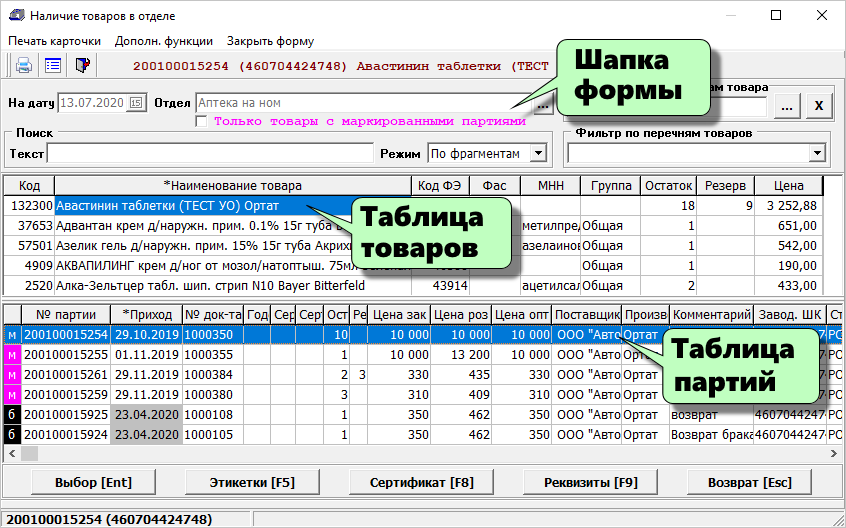Click the Цена опт column header

pyautogui.click(x=522, y=314)
